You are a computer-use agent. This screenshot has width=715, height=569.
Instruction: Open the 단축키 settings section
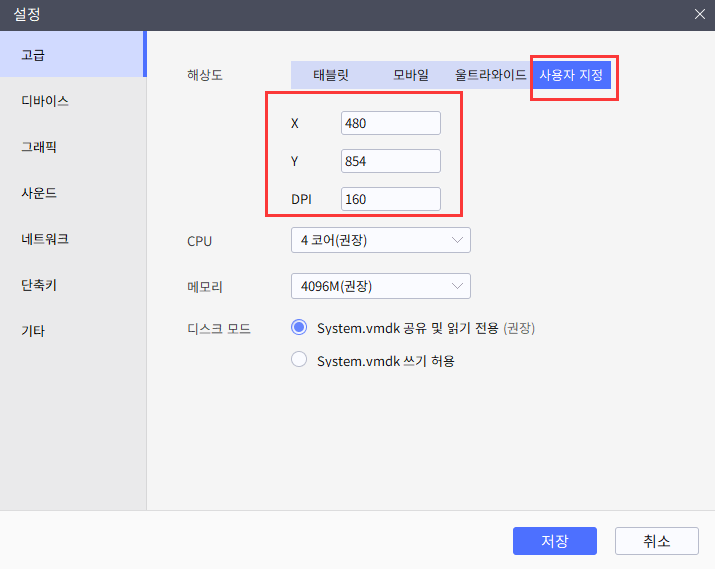tap(73, 285)
